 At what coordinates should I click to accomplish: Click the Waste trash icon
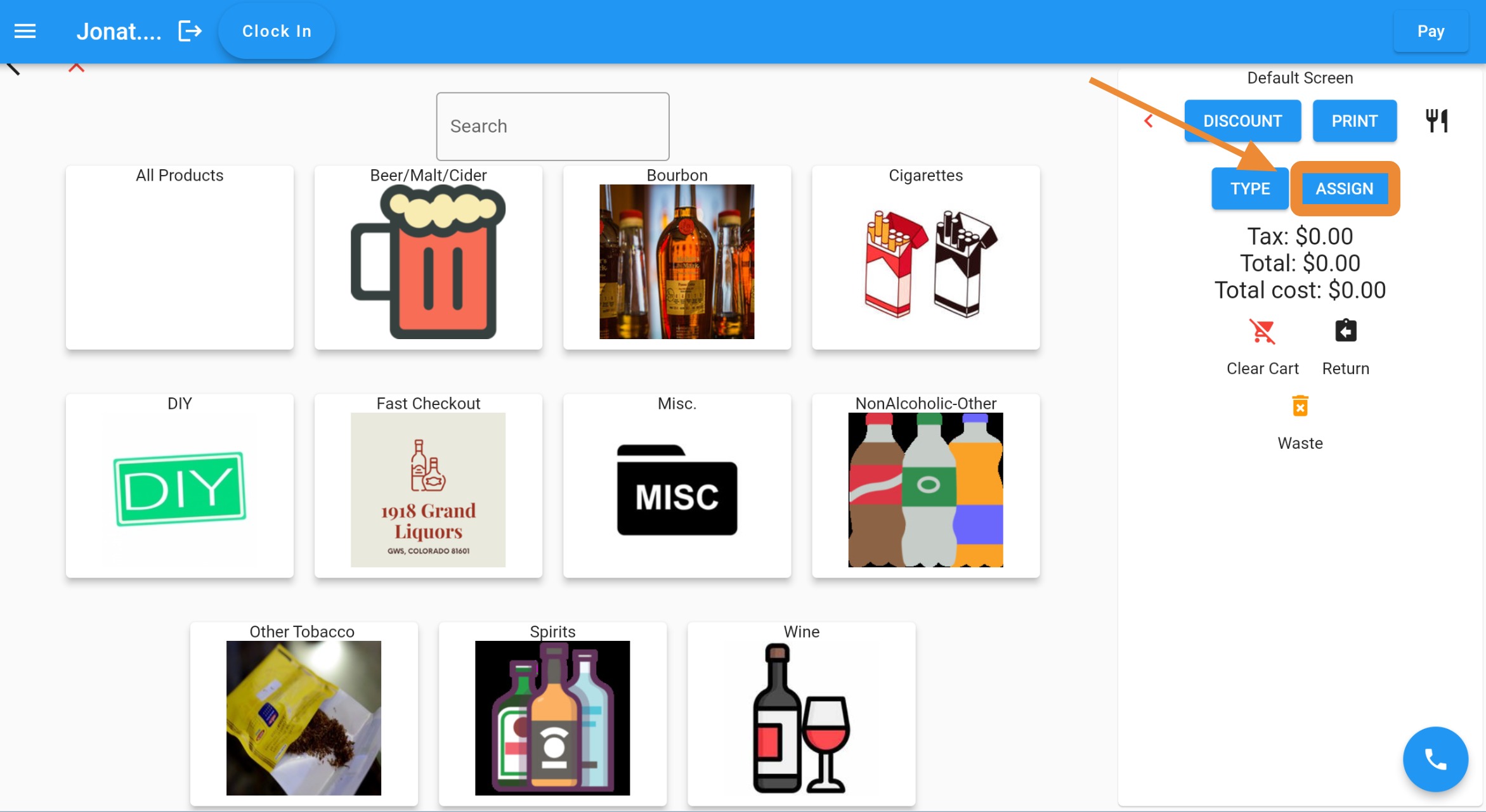click(x=1300, y=406)
